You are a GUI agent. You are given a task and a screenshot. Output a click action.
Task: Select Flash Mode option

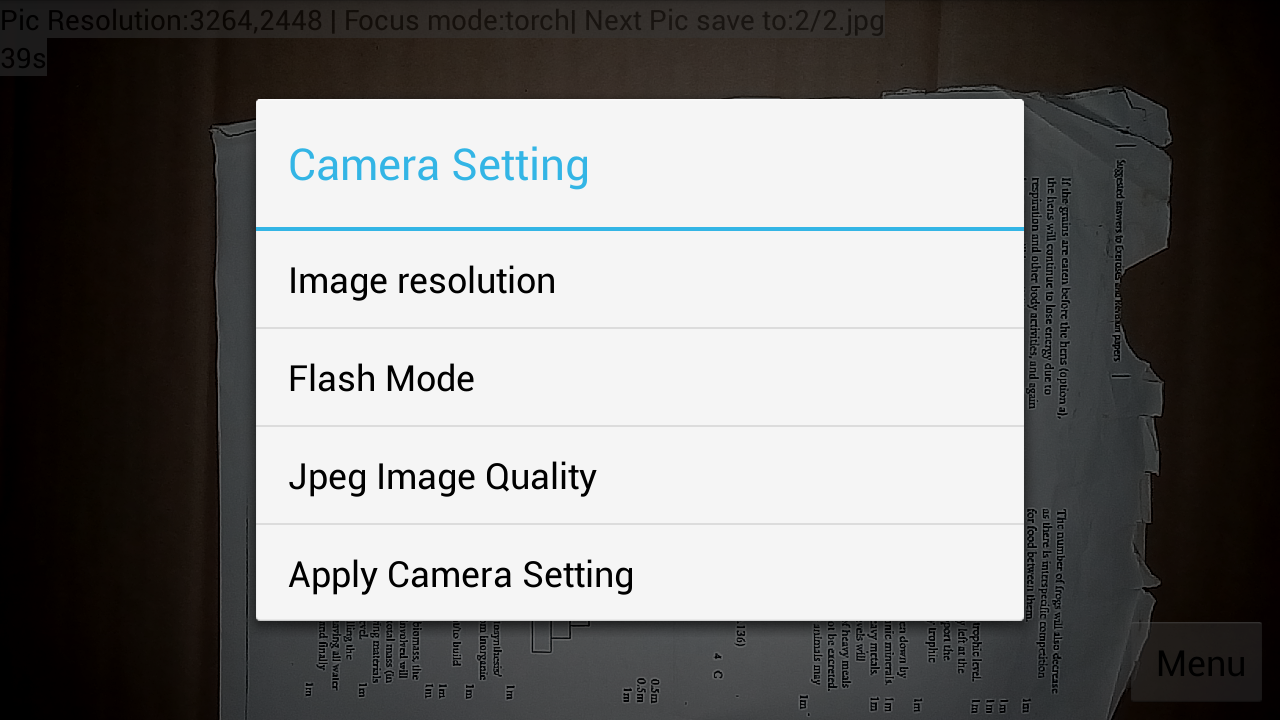[640, 378]
